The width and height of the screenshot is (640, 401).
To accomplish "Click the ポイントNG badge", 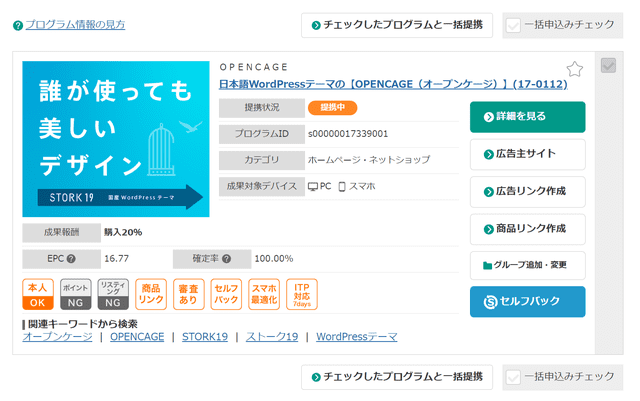I will [x=75, y=294].
